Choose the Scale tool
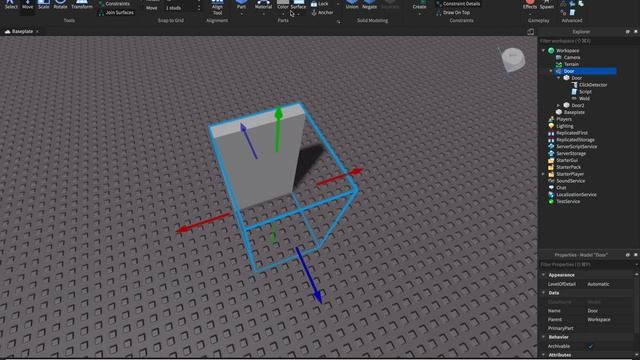This screenshot has height=360, width=640. 43,4
